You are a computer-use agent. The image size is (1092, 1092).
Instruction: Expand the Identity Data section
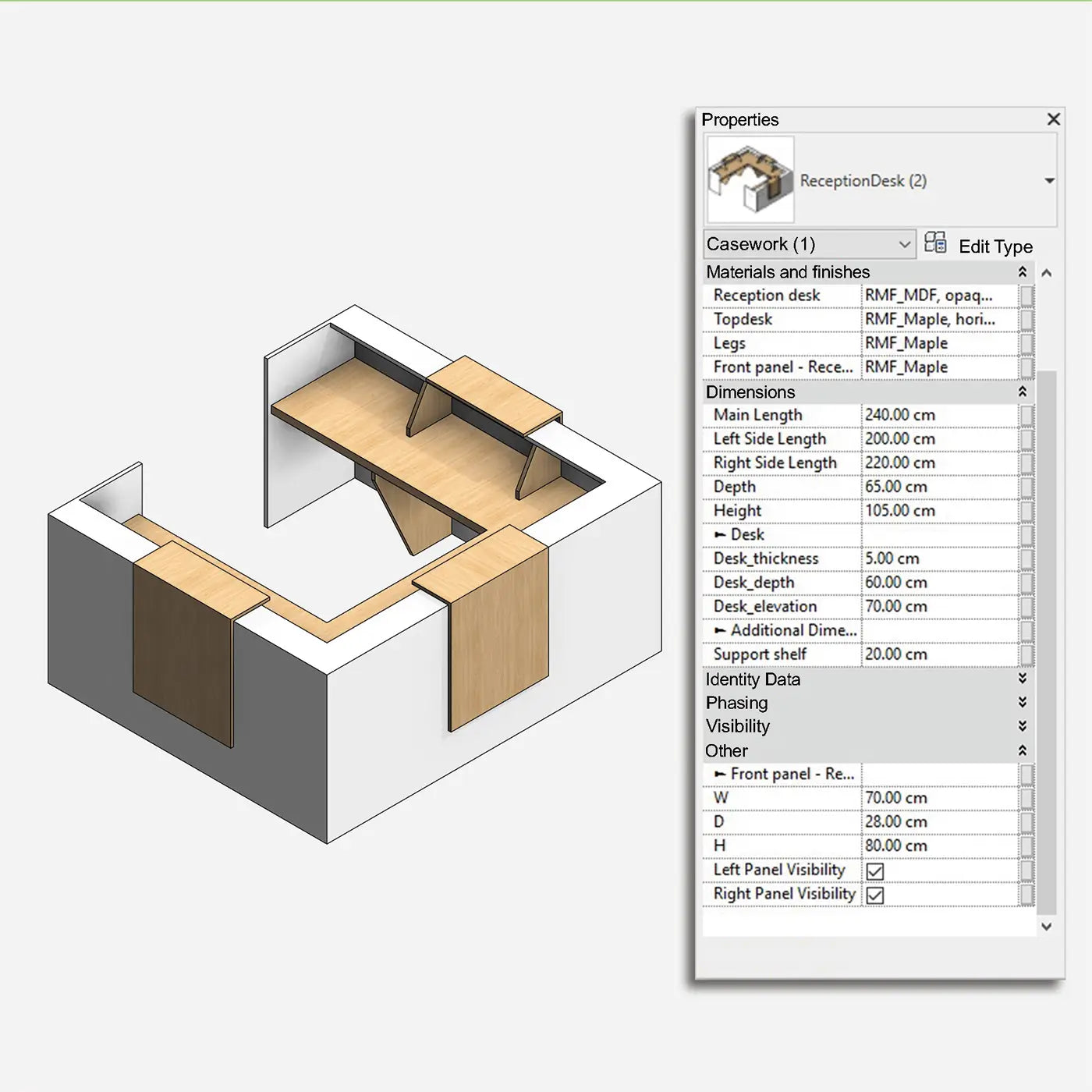pyautogui.click(x=1023, y=679)
